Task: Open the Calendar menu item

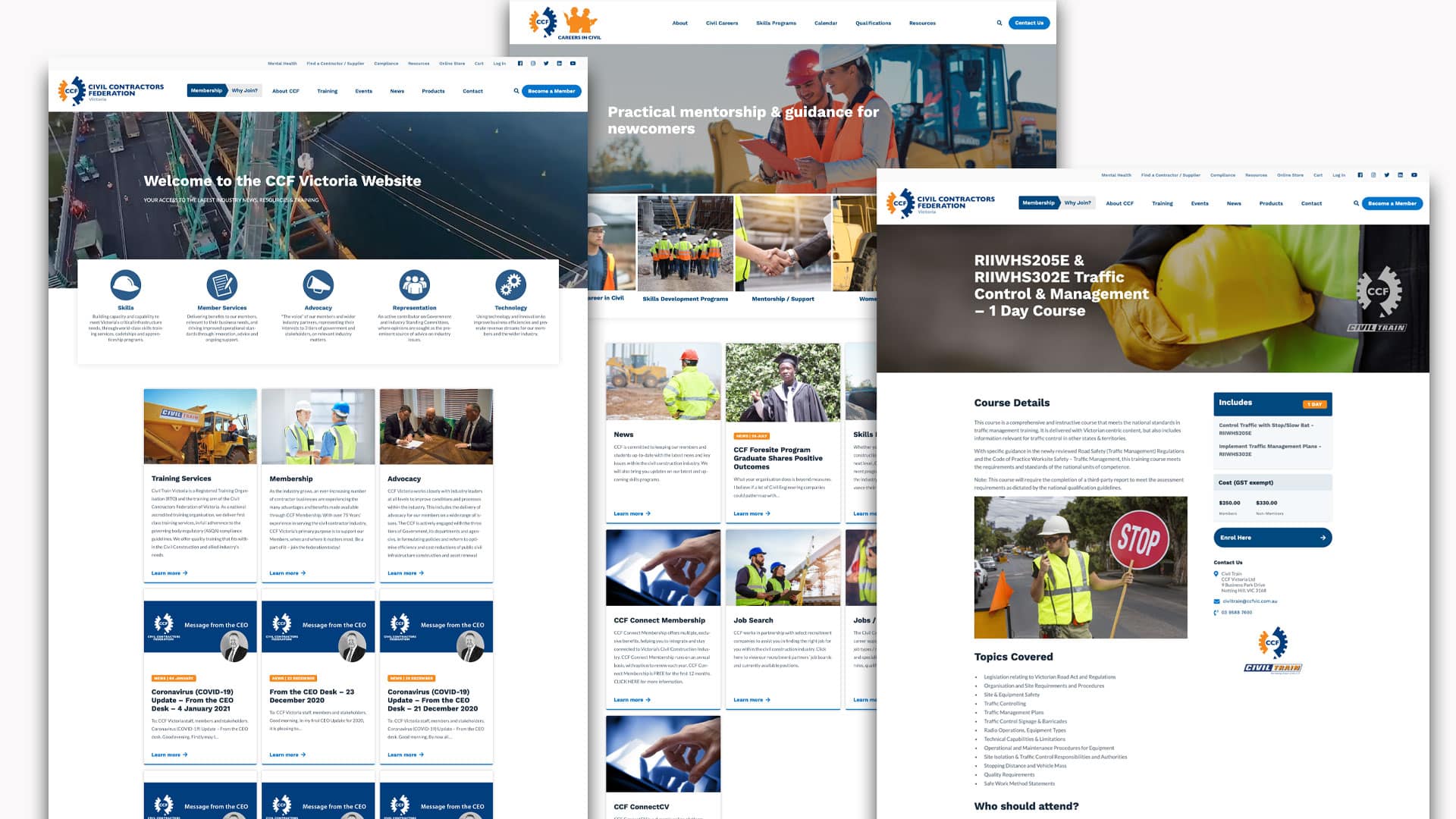Action: point(825,23)
